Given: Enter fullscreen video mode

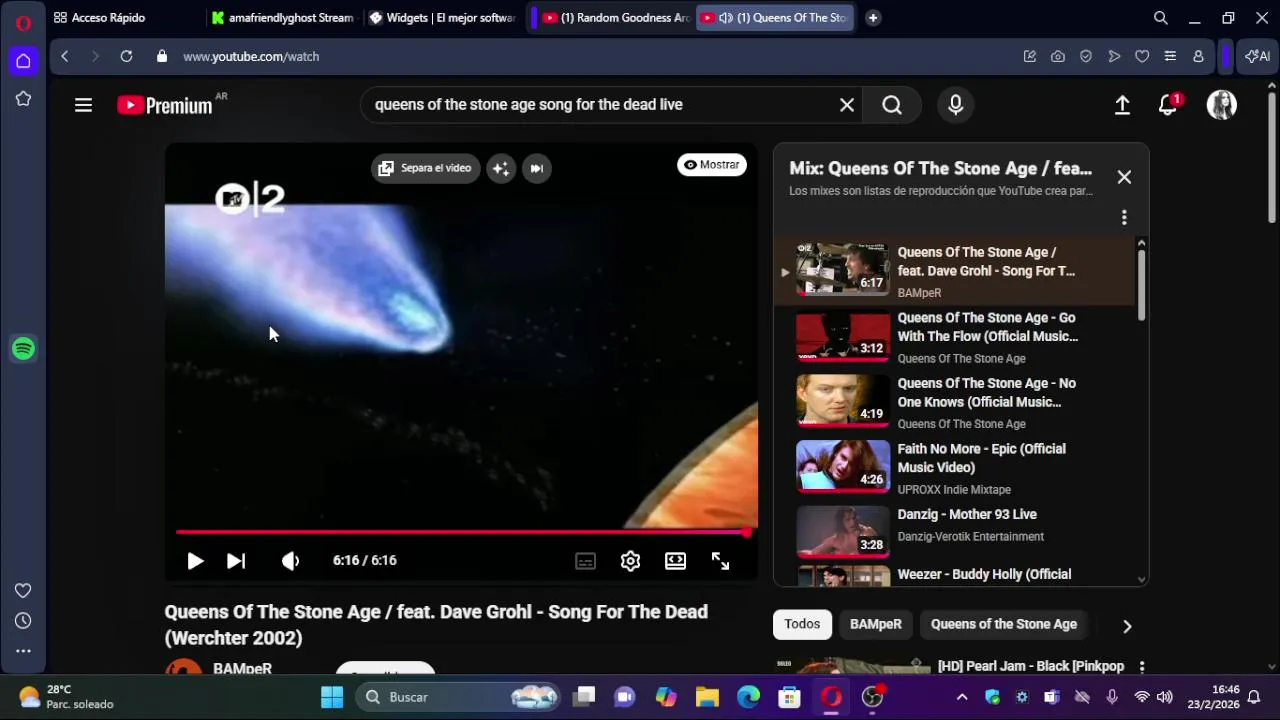Looking at the screenshot, I should pos(721,561).
